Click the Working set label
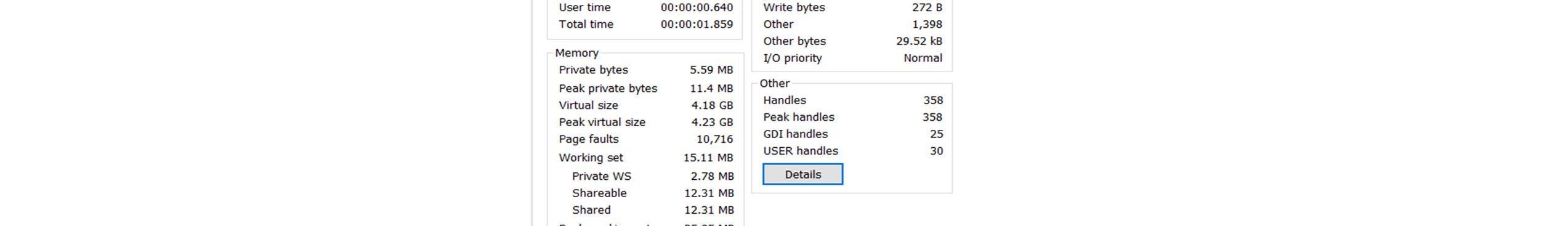This screenshot has height=226, width=1568. tap(591, 158)
